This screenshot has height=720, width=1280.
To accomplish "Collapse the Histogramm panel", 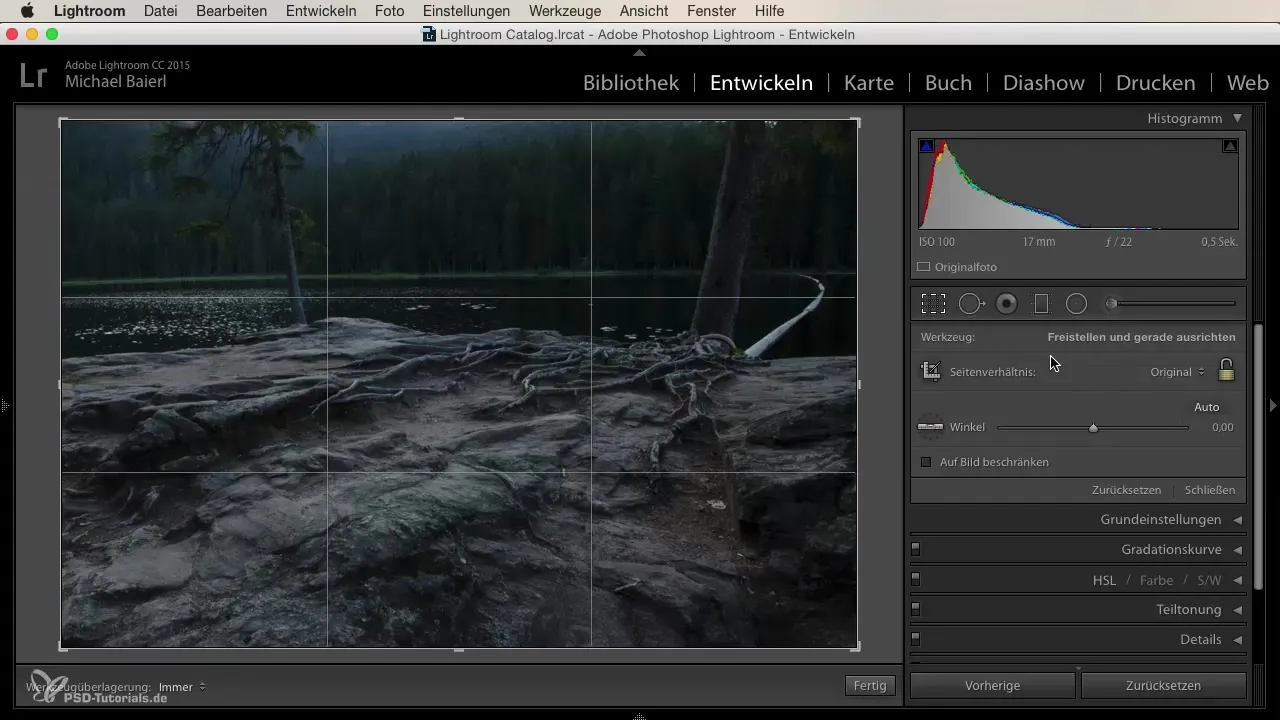I will (1237, 118).
